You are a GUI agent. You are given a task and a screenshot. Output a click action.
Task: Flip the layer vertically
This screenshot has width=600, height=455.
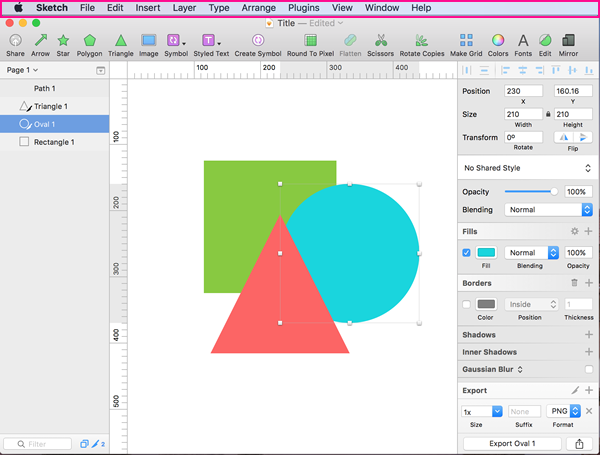pyautogui.click(x=583, y=137)
